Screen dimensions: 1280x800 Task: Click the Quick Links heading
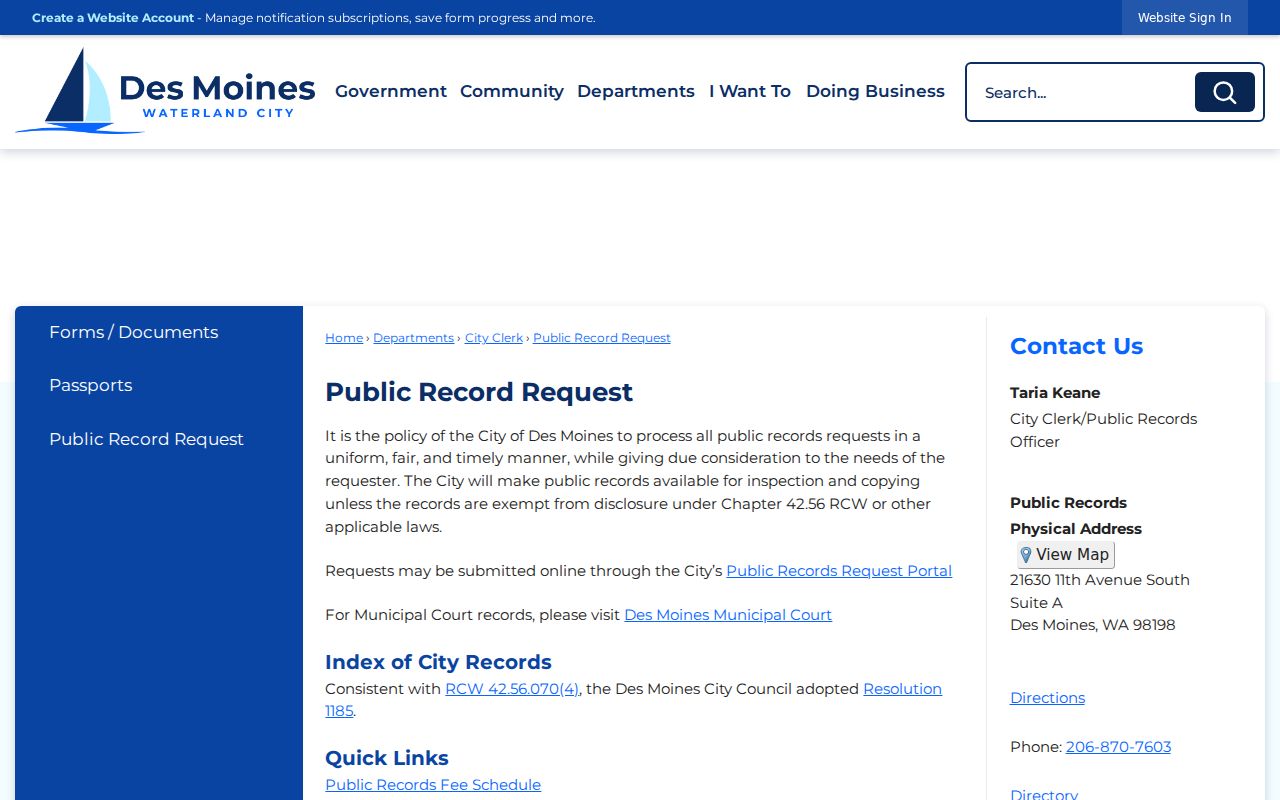tap(387, 758)
